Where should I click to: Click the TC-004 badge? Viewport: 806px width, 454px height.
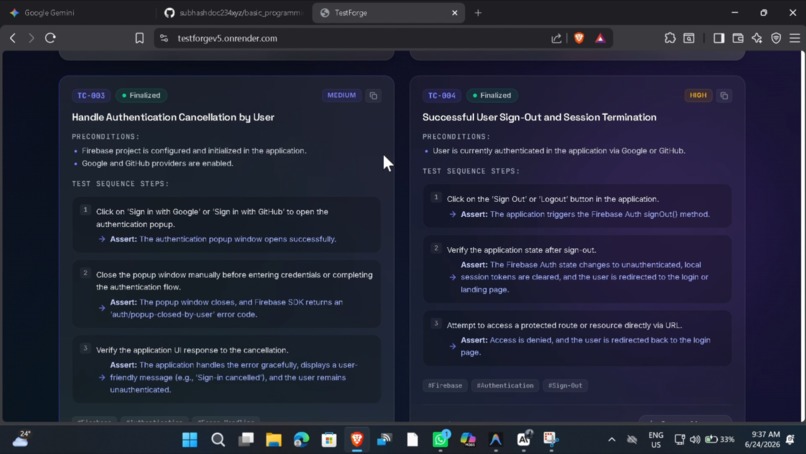442,96
